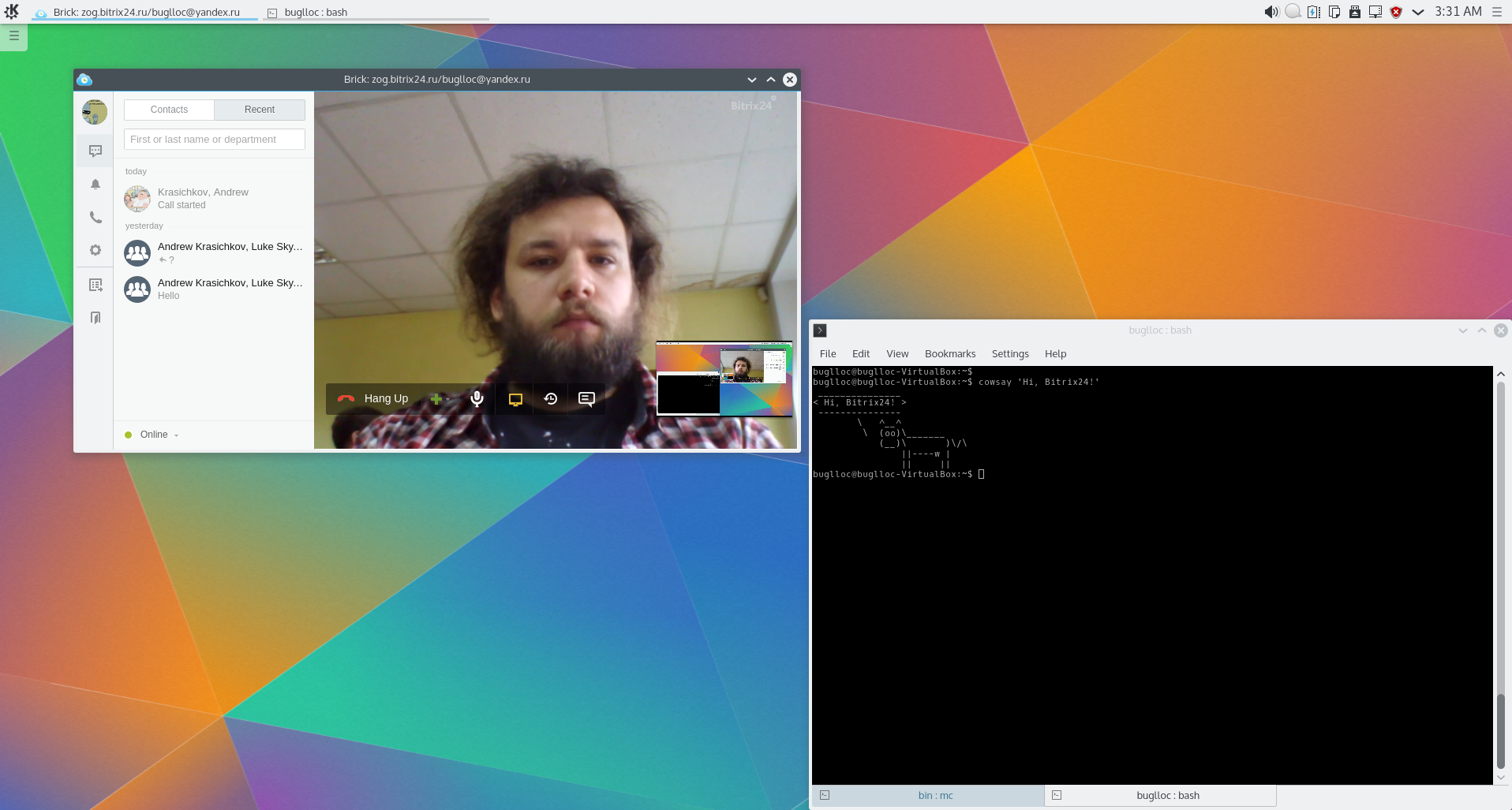Click the self-view screen share thumbnail

[x=724, y=379]
